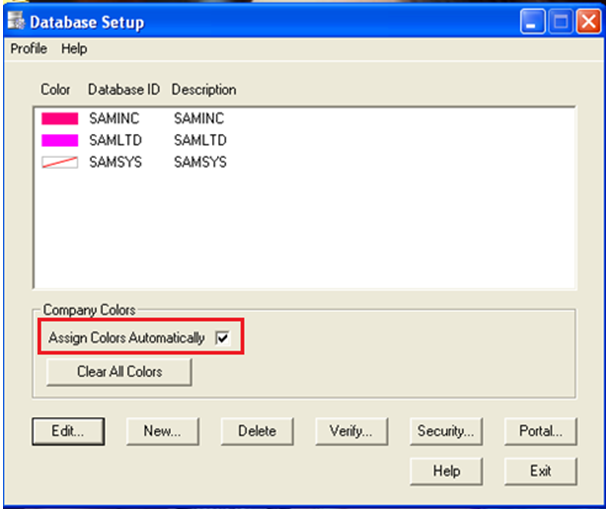Click the Exit button
The width and height of the screenshot is (607, 509).
(541, 471)
